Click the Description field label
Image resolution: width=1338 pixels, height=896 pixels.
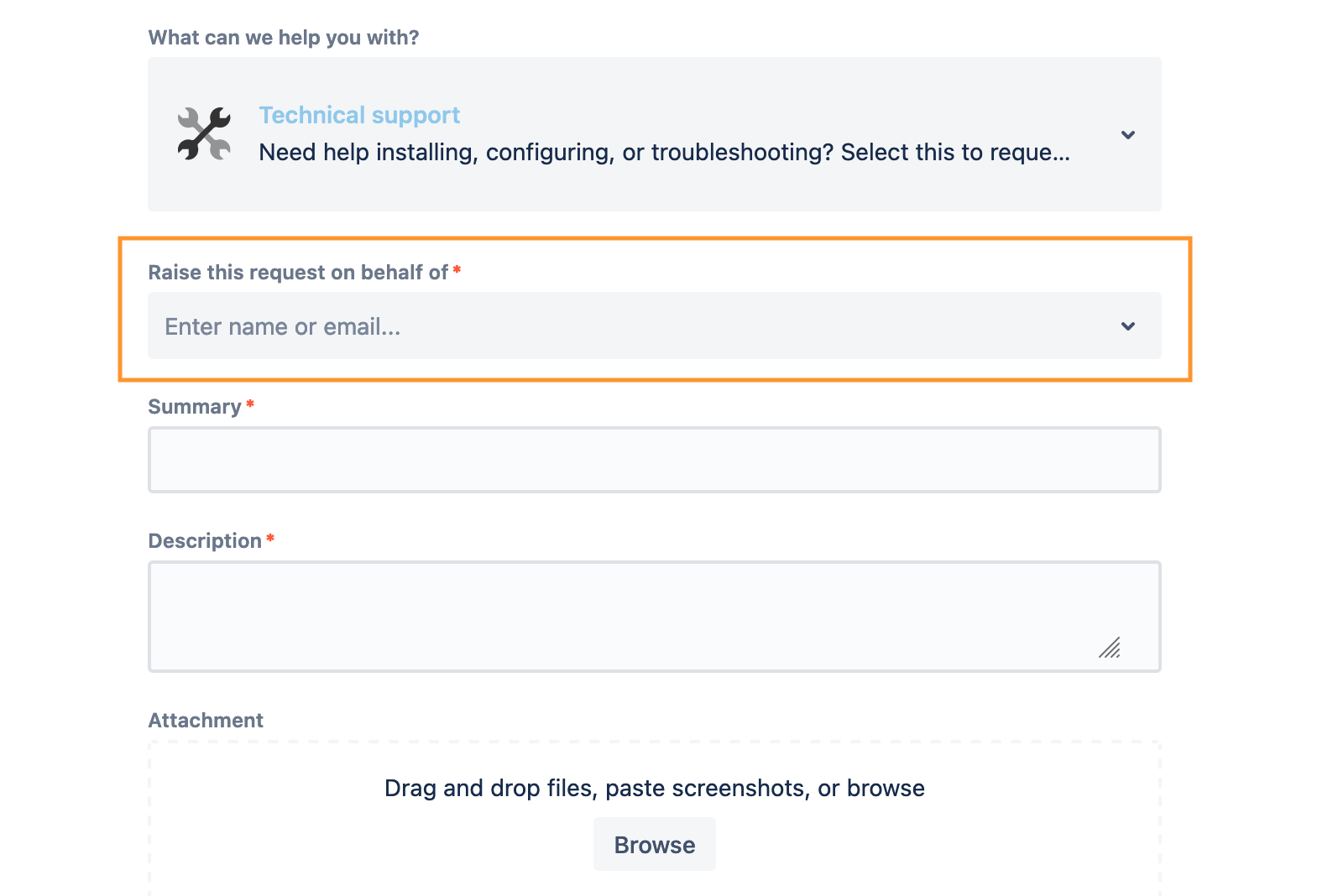click(x=205, y=541)
